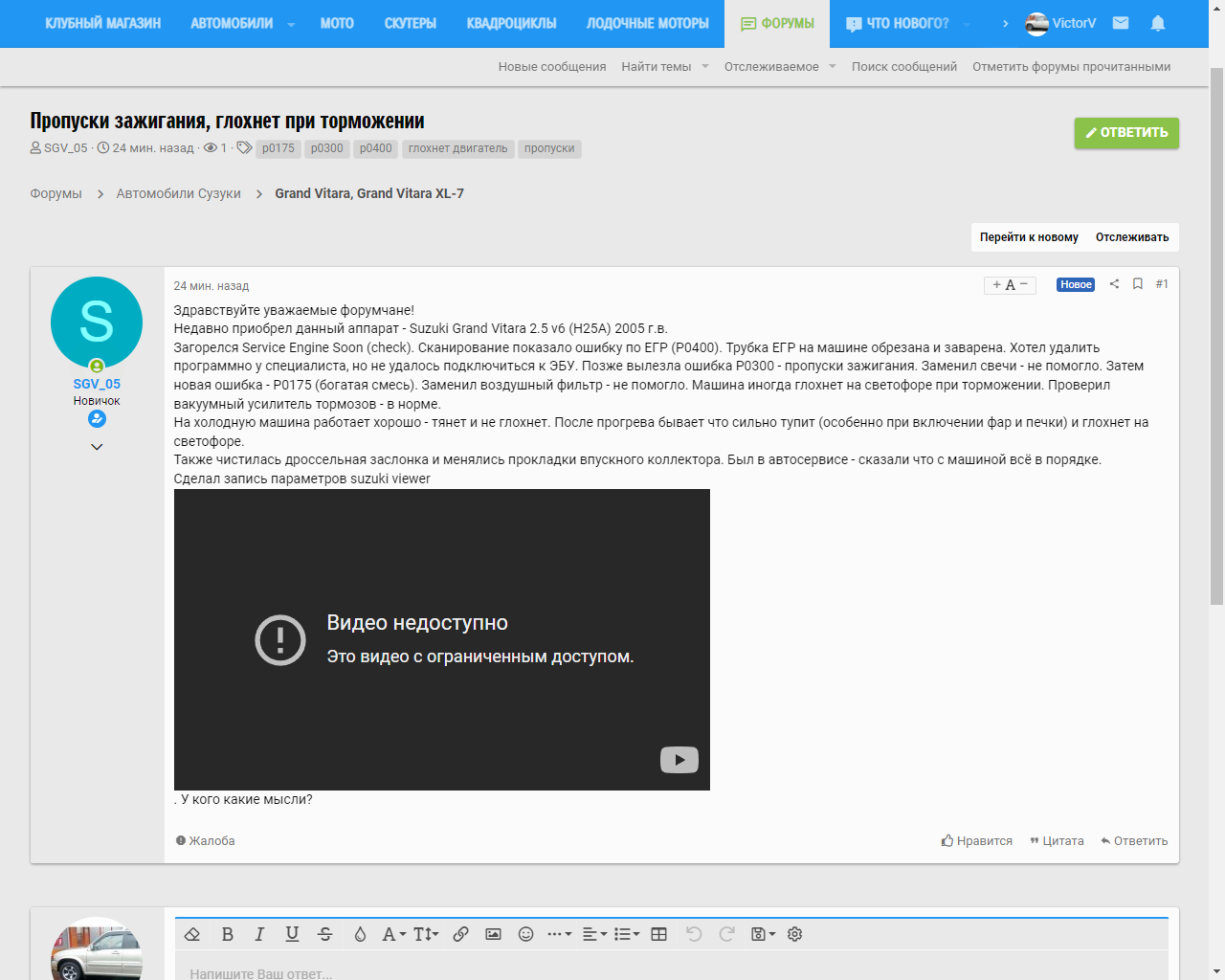Screen dimensions: 1225x980
Task: Toggle strikethrough formatting in the editor
Action: [x=325, y=934]
